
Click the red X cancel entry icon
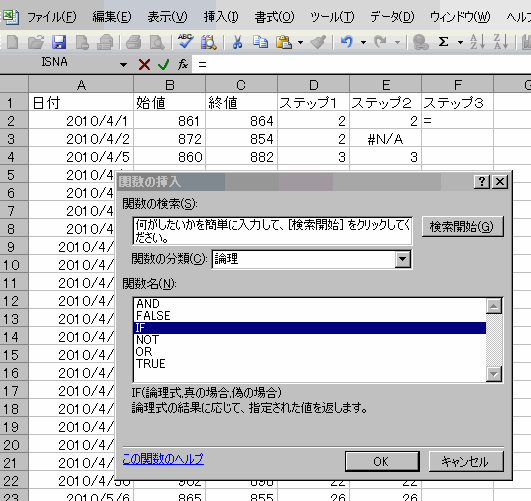[x=144, y=64]
